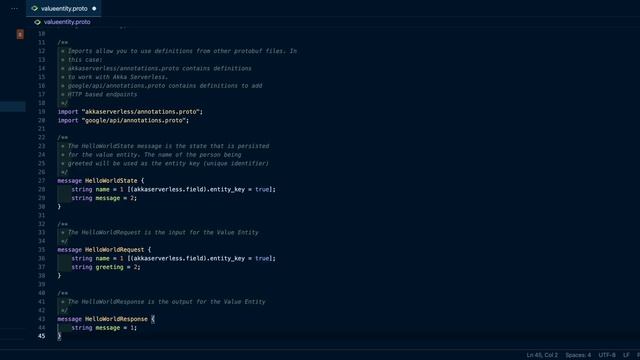
Task: Click valueentity.proto in the breadcrumb bar
Action: 67,22
